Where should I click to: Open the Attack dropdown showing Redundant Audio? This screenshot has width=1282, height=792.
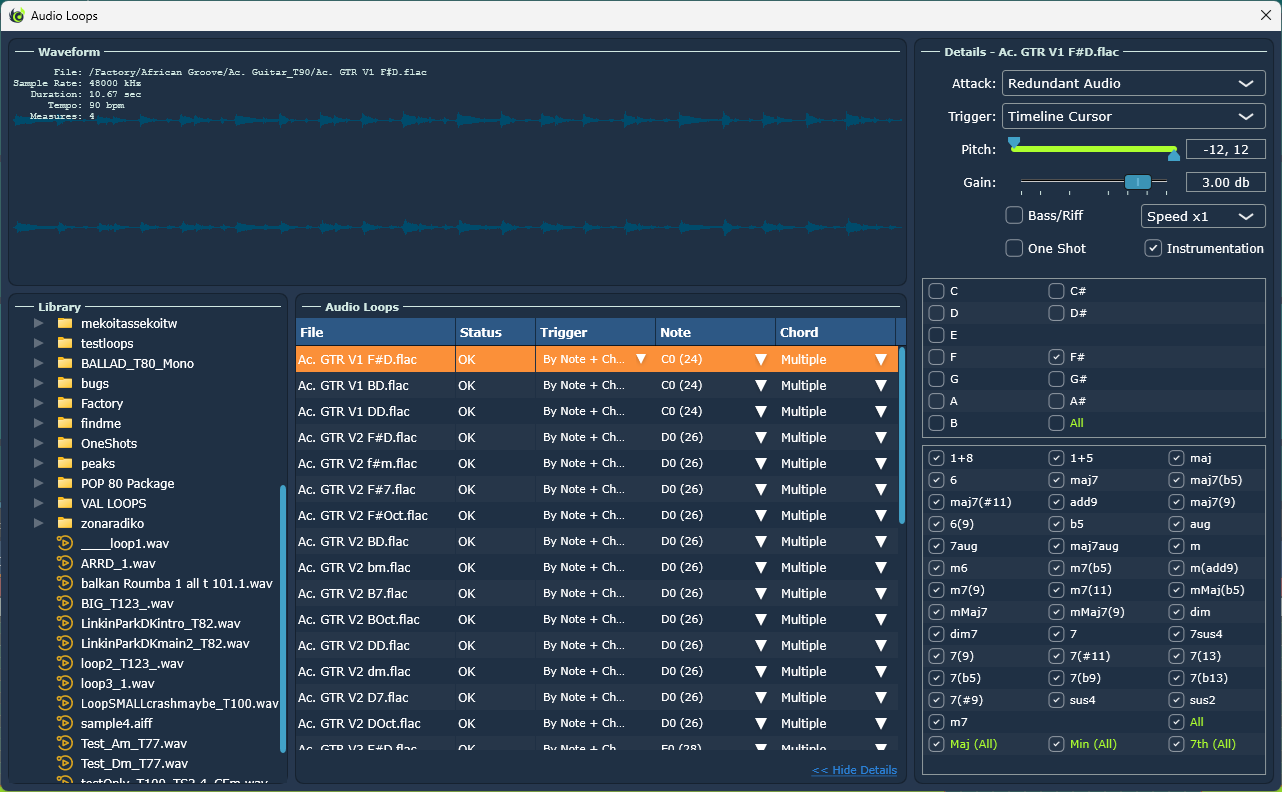pyautogui.click(x=1134, y=83)
